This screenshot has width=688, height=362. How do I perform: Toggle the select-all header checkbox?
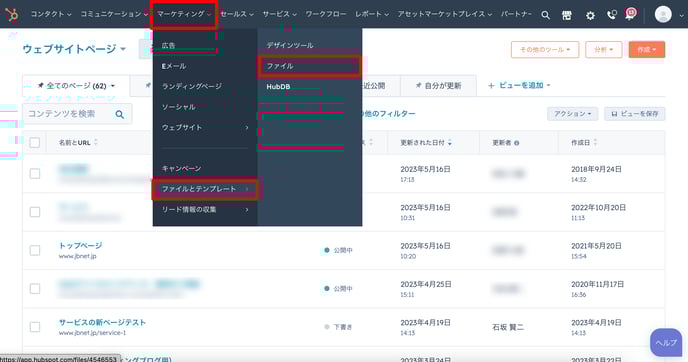(x=35, y=143)
